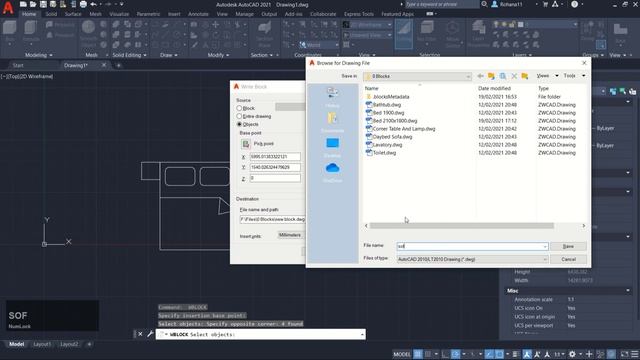The height and width of the screenshot is (360, 640).
Task: Open the Files of type dropdown
Action: tap(472, 259)
